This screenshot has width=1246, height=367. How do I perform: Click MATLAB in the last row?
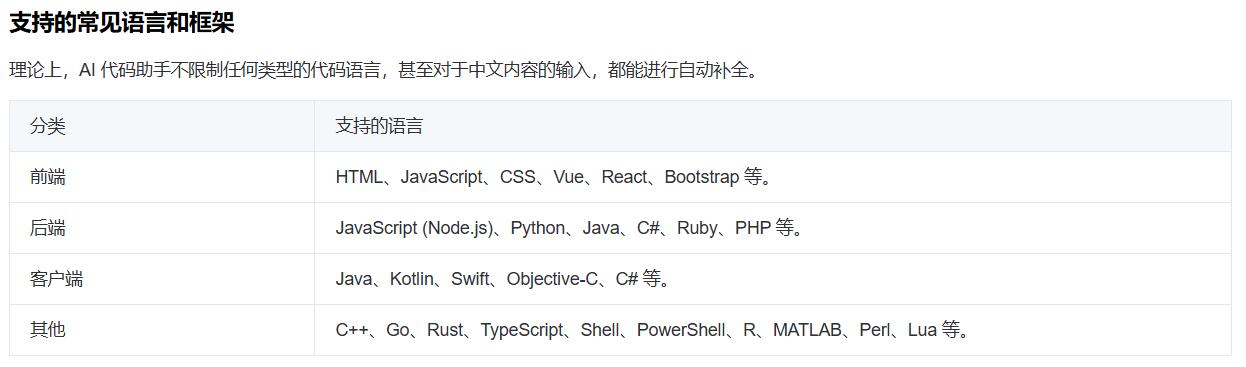807,330
